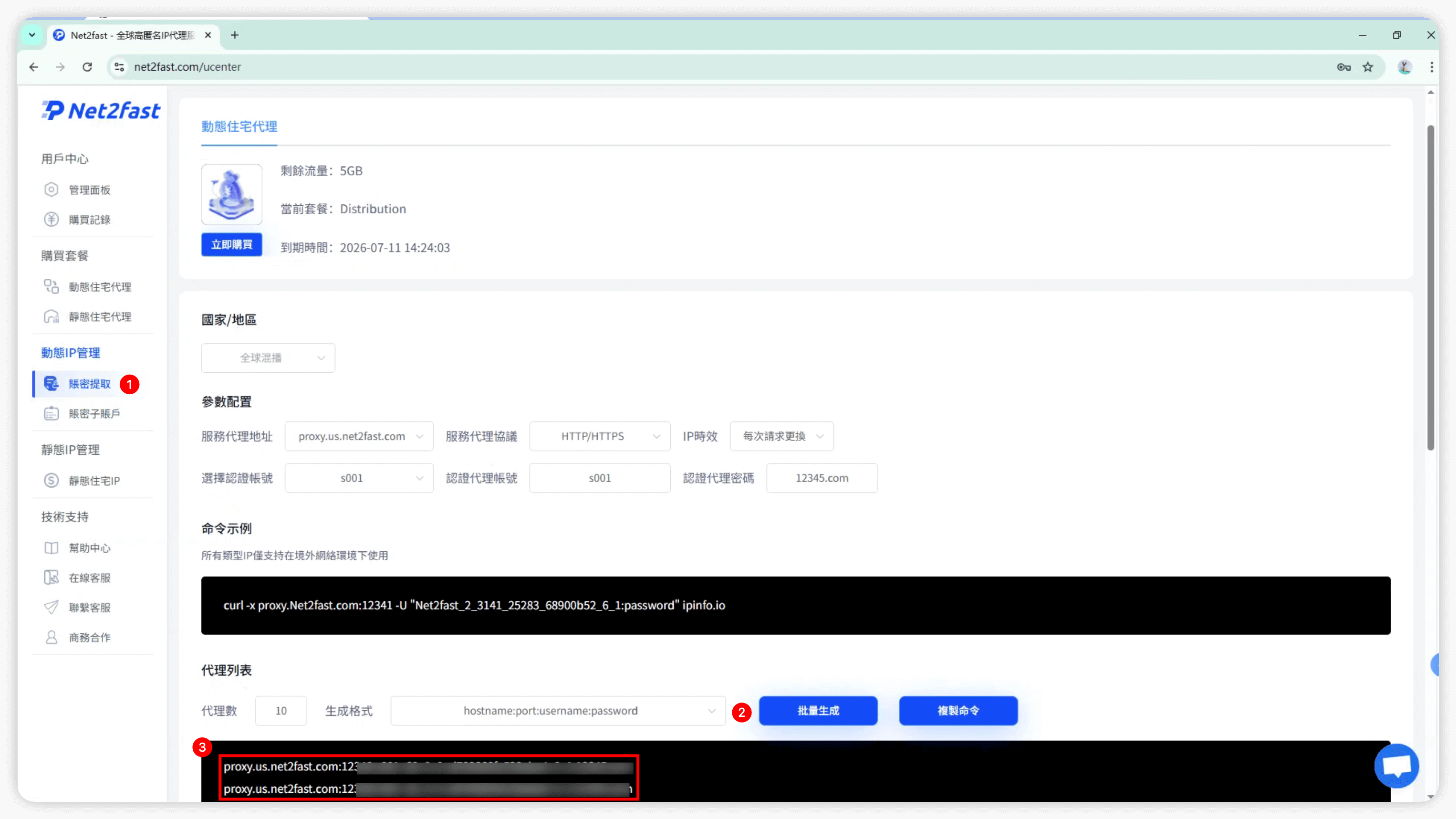1456x819 pixels.
Task: Click the 代理數 quantity input field
Action: click(281, 711)
